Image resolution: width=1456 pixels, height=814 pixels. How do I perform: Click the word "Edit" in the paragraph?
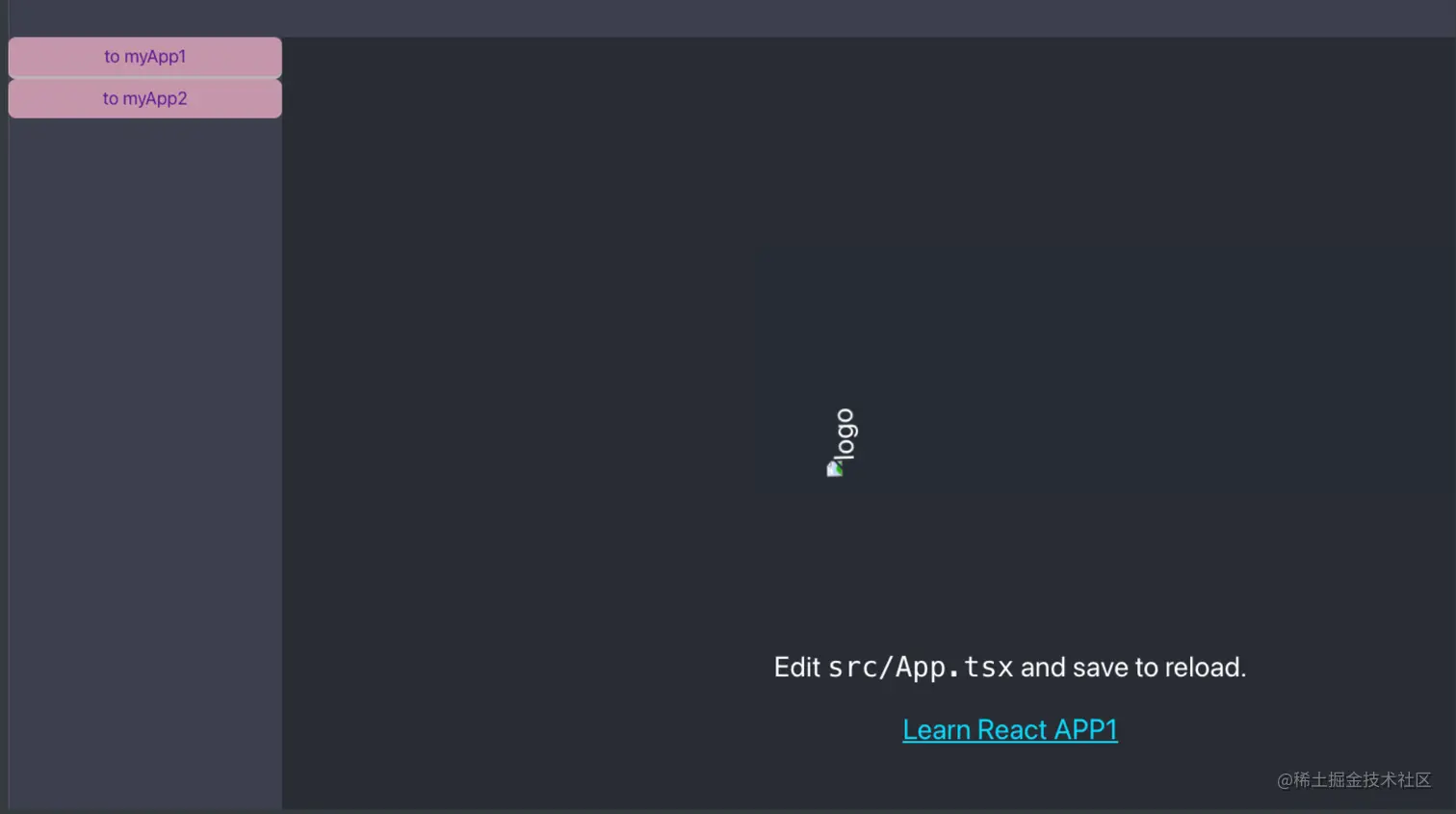pos(797,668)
